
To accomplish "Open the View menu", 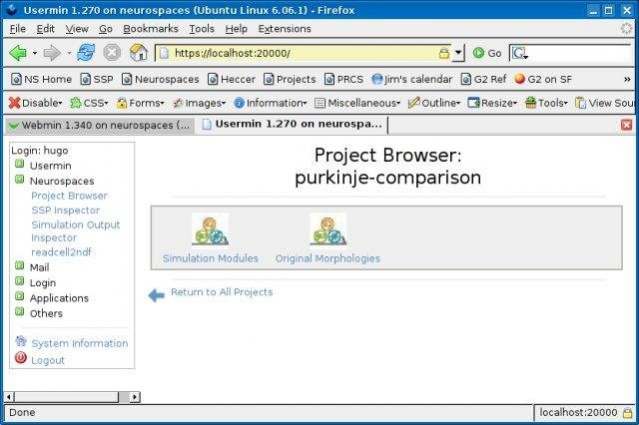I will click(77, 29).
